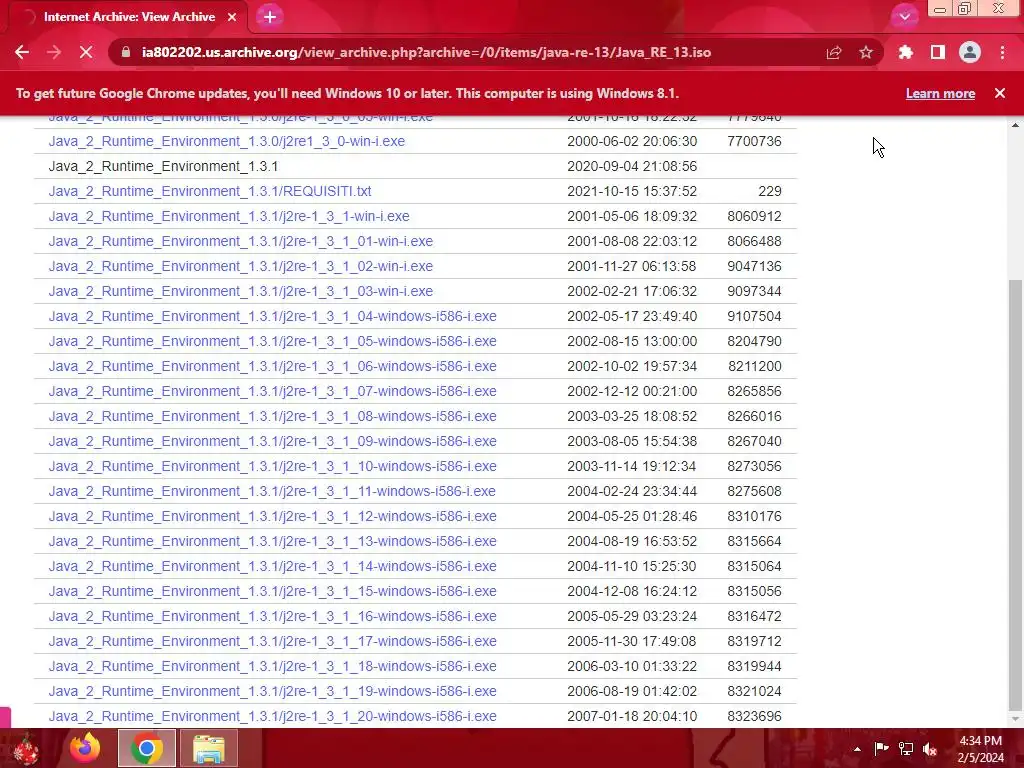Select the date 2001-05-06 18:09:32
This screenshot has height=768, width=1024.
tap(632, 216)
